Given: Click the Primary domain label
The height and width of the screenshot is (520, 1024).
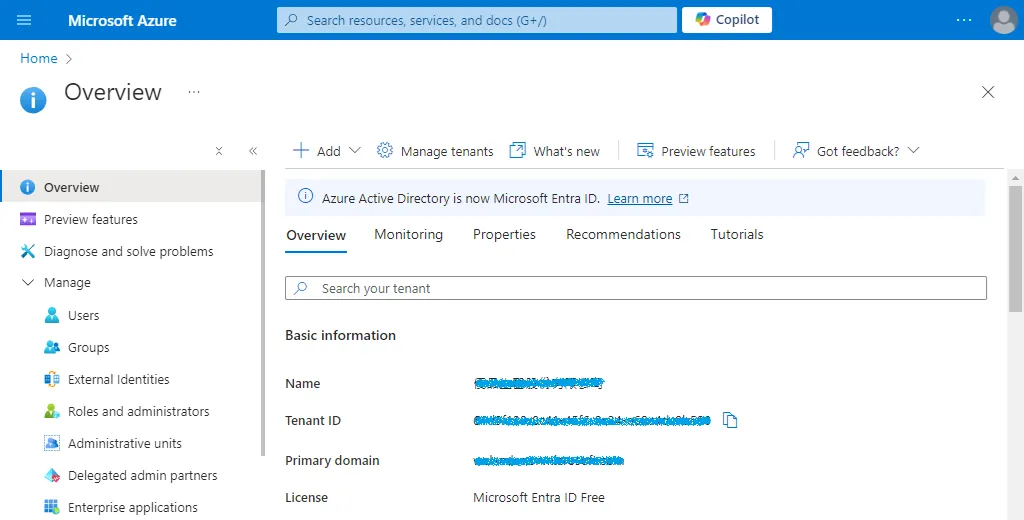Looking at the screenshot, I should click(332, 461).
